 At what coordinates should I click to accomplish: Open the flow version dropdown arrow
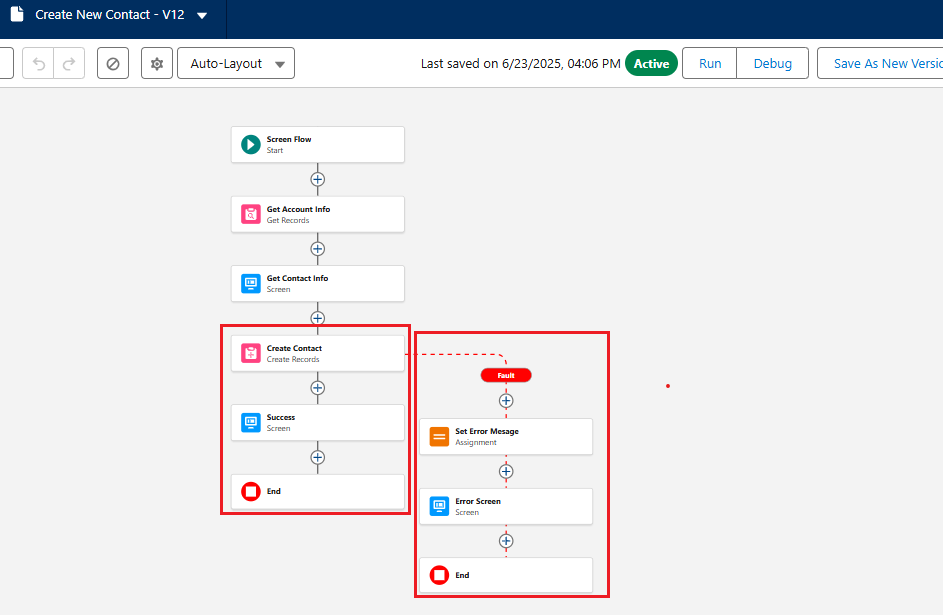coord(202,16)
